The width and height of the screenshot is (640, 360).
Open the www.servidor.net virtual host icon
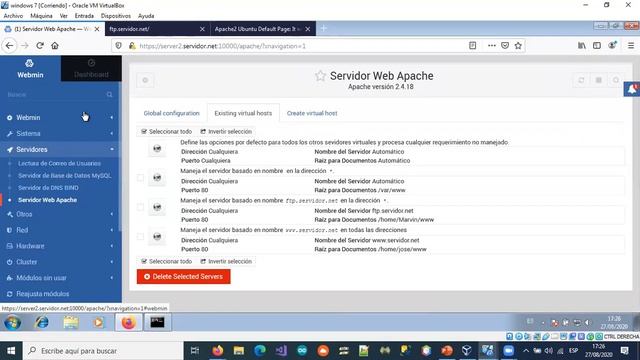coord(157,237)
